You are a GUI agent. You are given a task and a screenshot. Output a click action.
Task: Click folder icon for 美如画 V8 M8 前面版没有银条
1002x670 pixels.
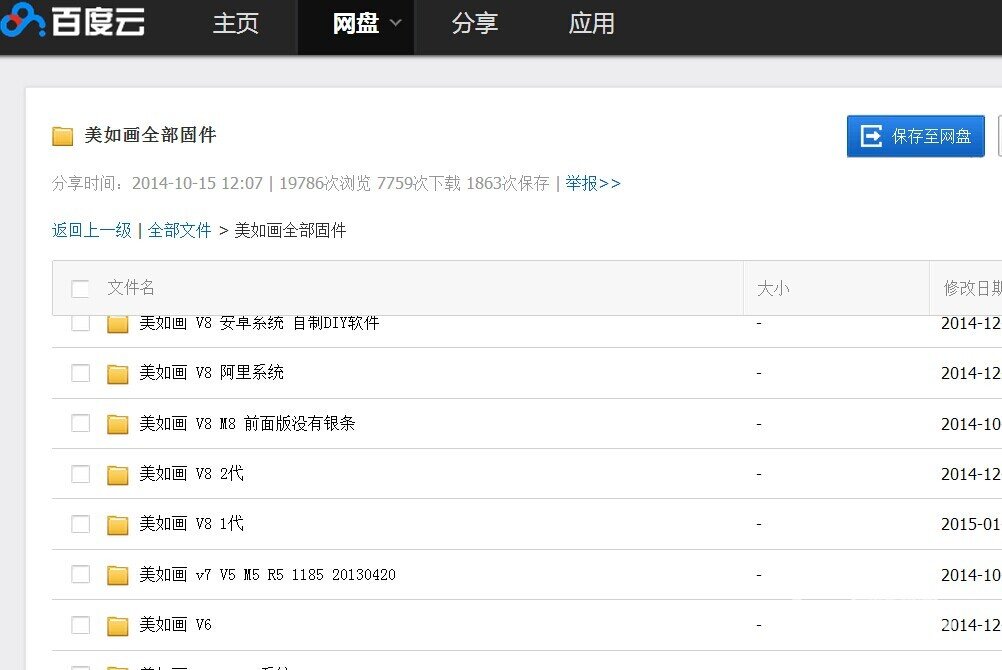click(x=118, y=424)
